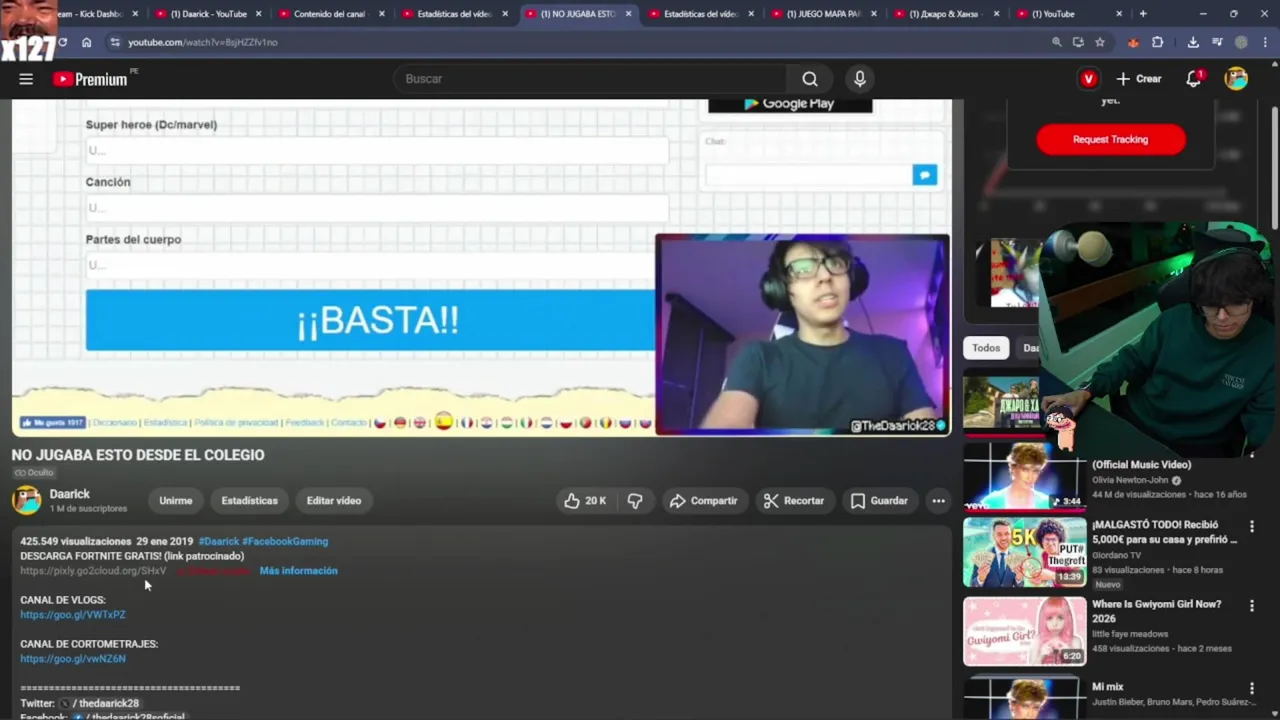The image size is (1280, 720).
Task: Click the Compartir button
Action: pyautogui.click(x=703, y=501)
